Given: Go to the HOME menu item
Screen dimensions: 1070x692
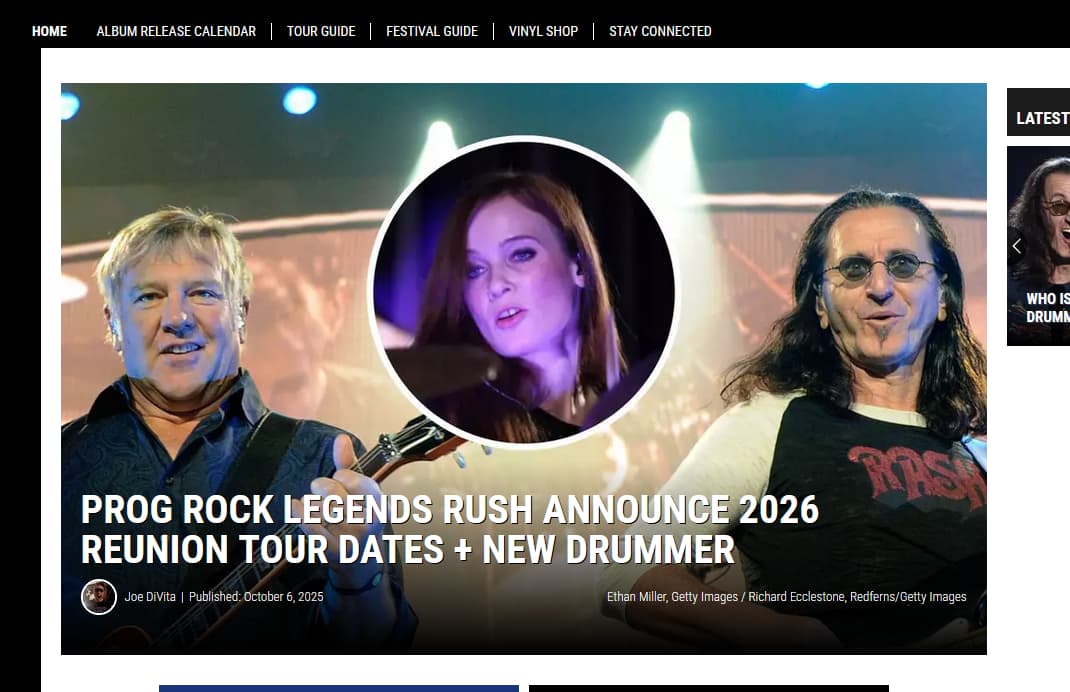Looking at the screenshot, I should pos(49,31).
